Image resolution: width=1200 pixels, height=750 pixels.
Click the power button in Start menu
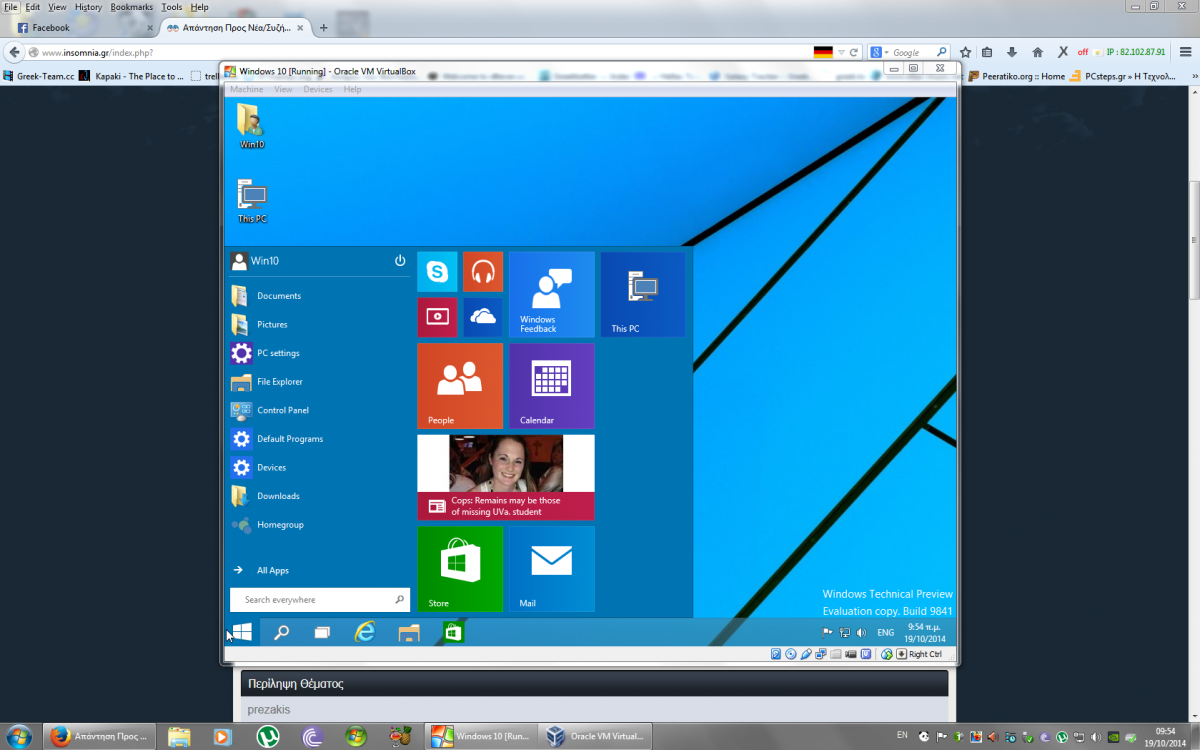click(400, 261)
